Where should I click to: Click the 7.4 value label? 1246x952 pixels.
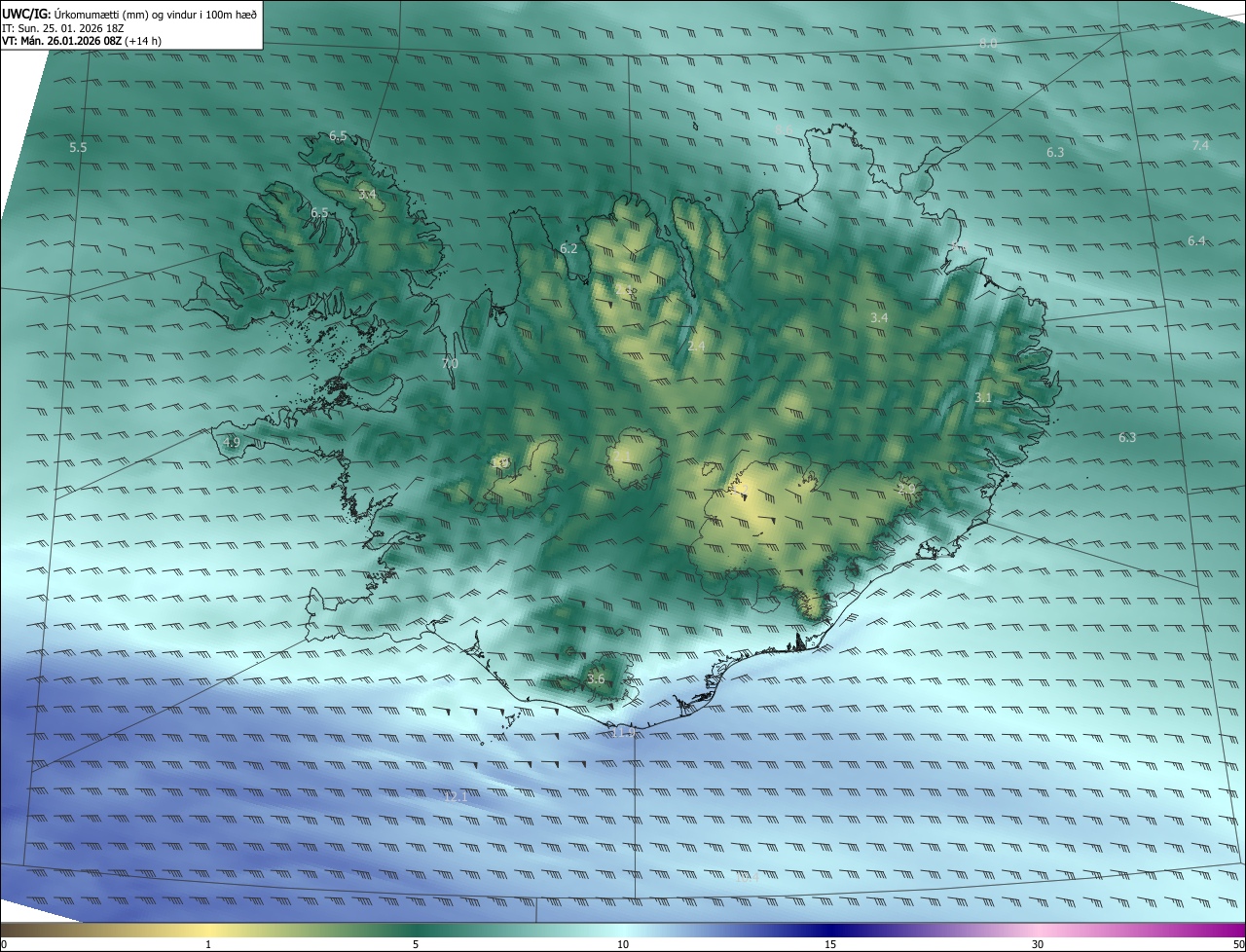[1200, 146]
